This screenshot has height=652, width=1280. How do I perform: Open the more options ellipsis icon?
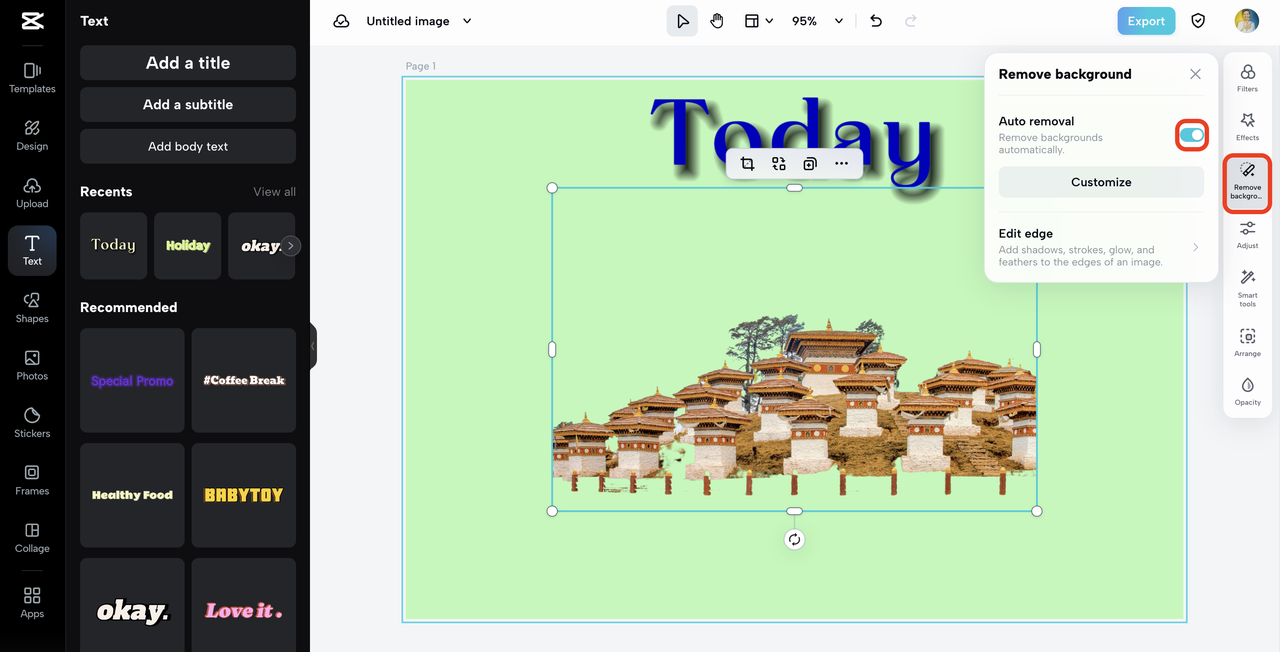click(841, 164)
